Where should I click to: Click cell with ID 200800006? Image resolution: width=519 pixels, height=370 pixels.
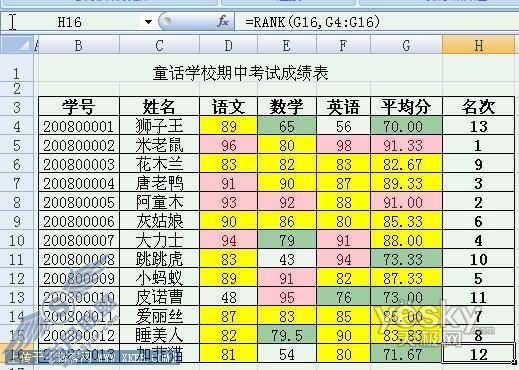(79, 221)
